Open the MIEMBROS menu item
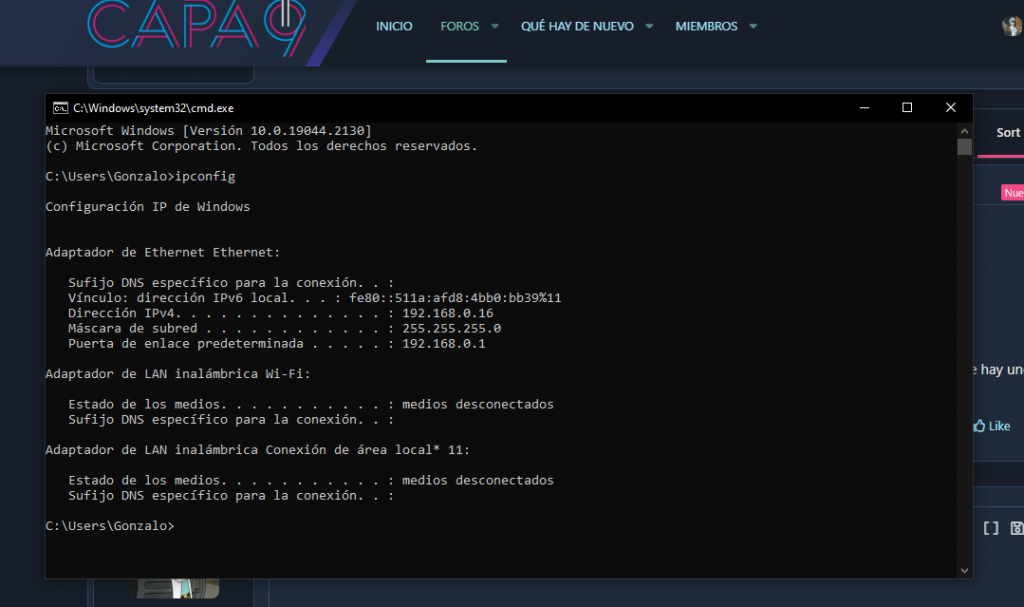This screenshot has height=607, width=1024. [706, 26]
